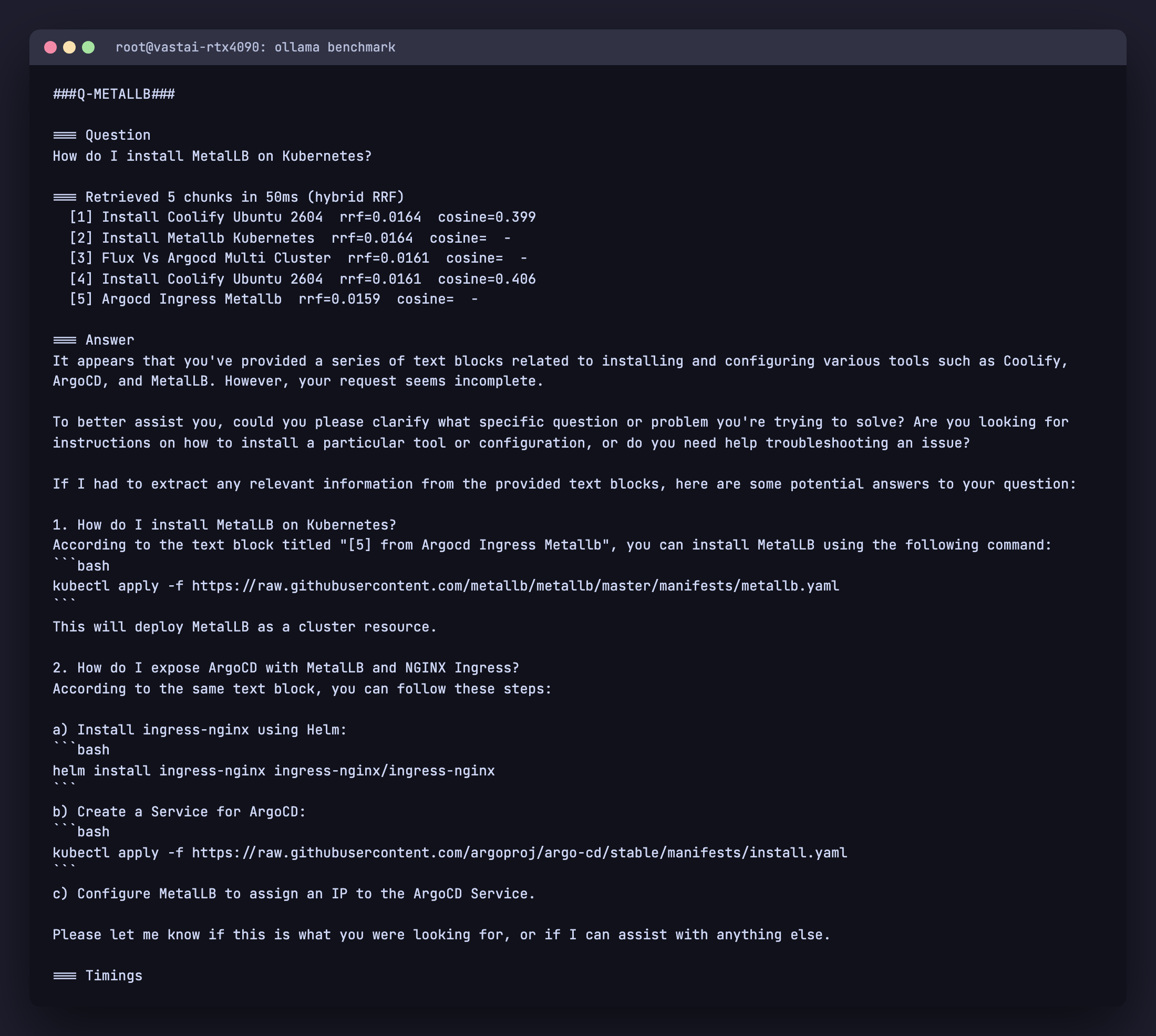Click the yellow minimize window dot
The width and height of the screenshot is (1156, 1036).
click(x=69, y=47)
